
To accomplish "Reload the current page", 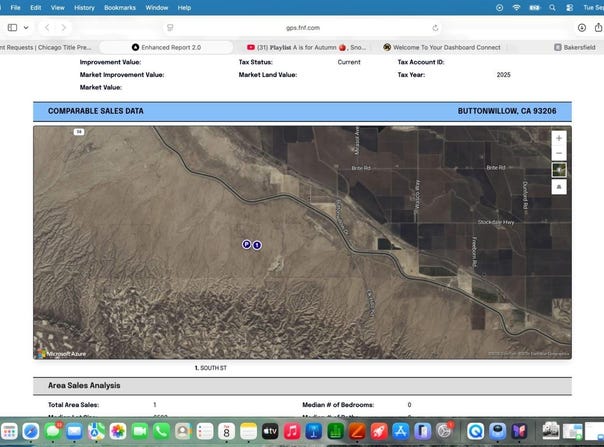I will click(x=435, y=28).
